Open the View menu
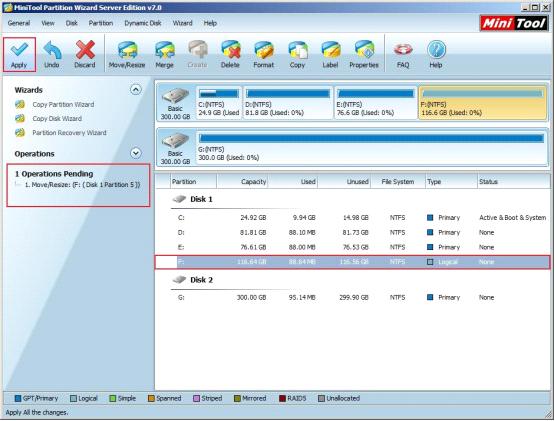 pos(48,23)
